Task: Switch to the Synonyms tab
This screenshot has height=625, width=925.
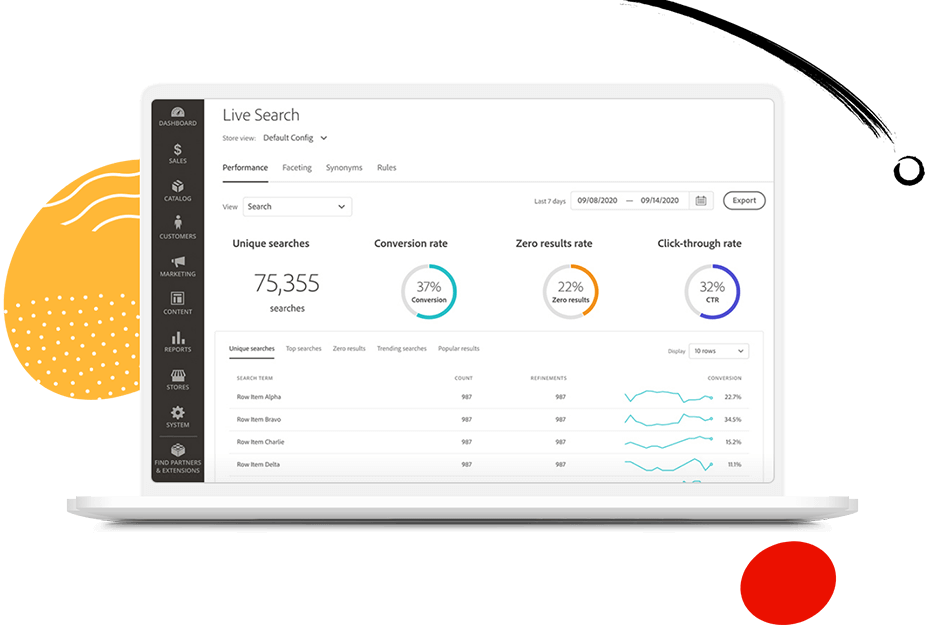Action: [344, 168]
